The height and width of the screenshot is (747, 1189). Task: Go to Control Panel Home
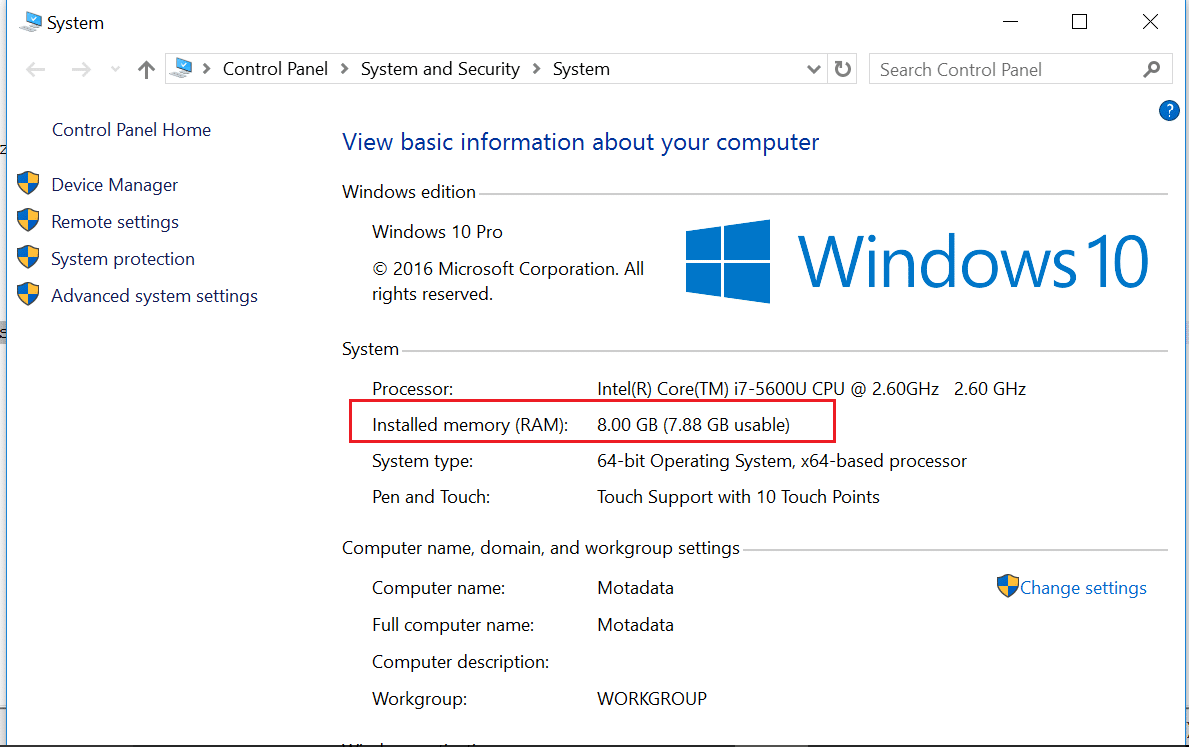pyautogui.click(x=130, y=129)
